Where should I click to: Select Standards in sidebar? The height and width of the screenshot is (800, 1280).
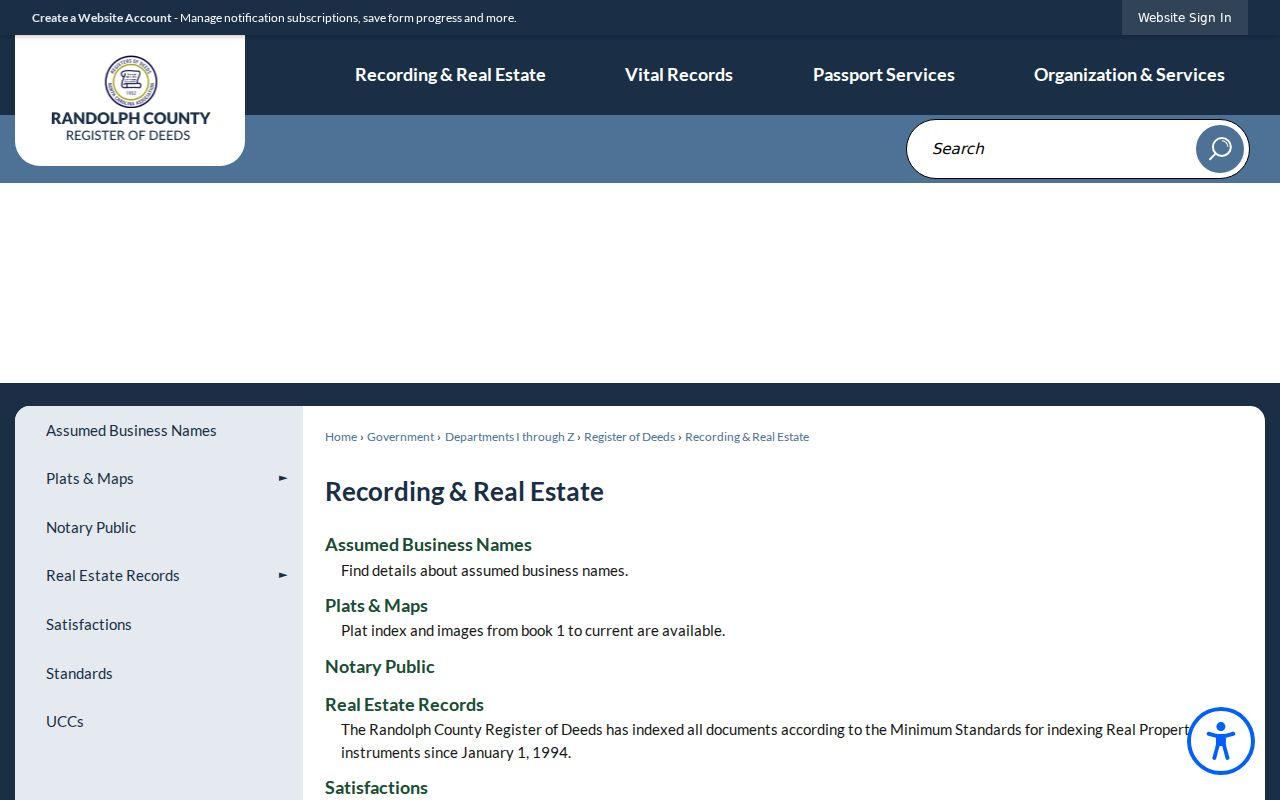pos(79,674)
